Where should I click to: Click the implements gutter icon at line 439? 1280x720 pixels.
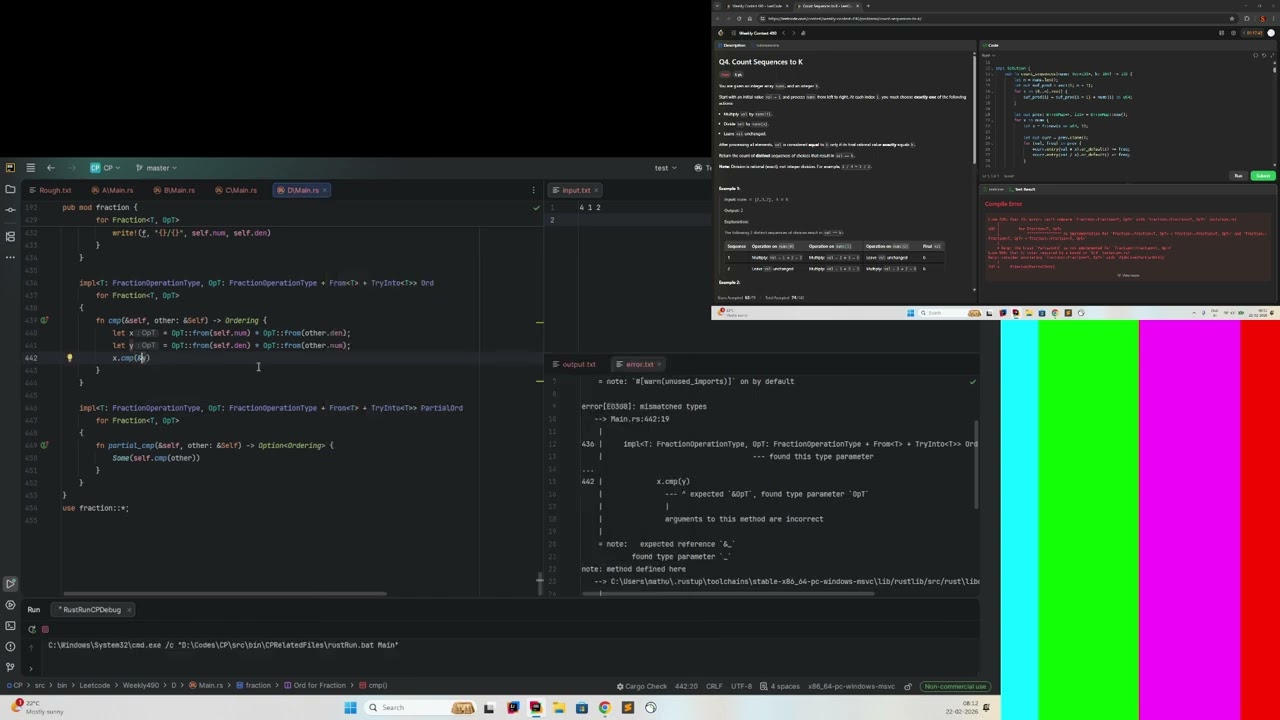pos(44,320)
